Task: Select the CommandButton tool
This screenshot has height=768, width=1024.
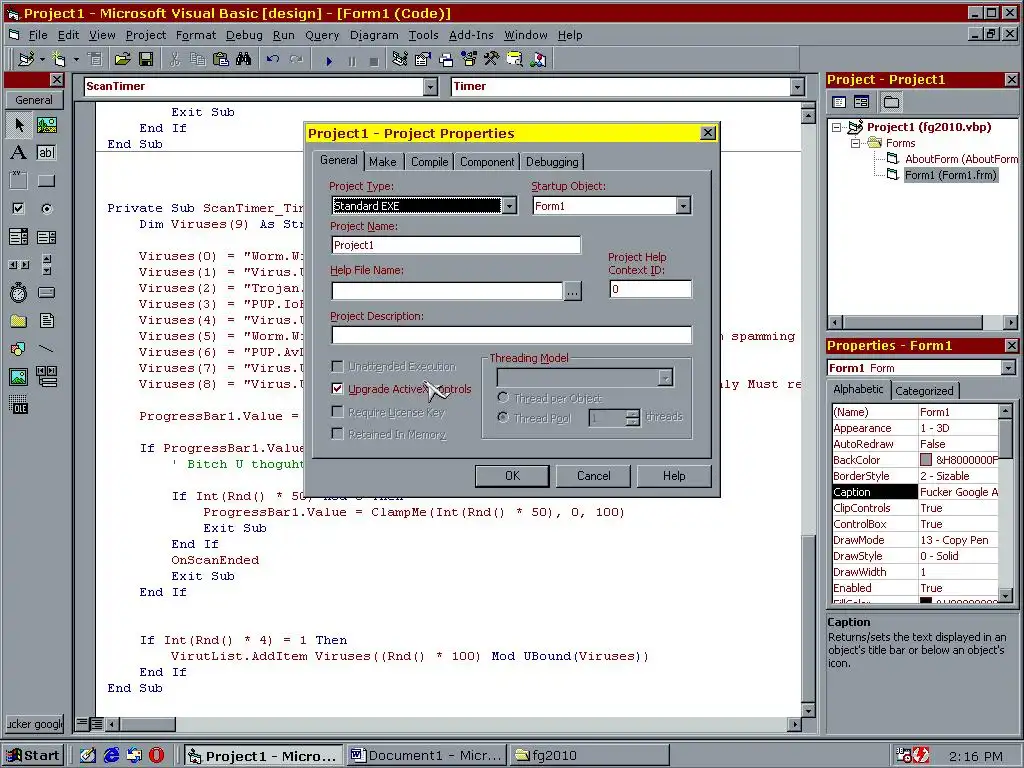Action: click(46, 181)
